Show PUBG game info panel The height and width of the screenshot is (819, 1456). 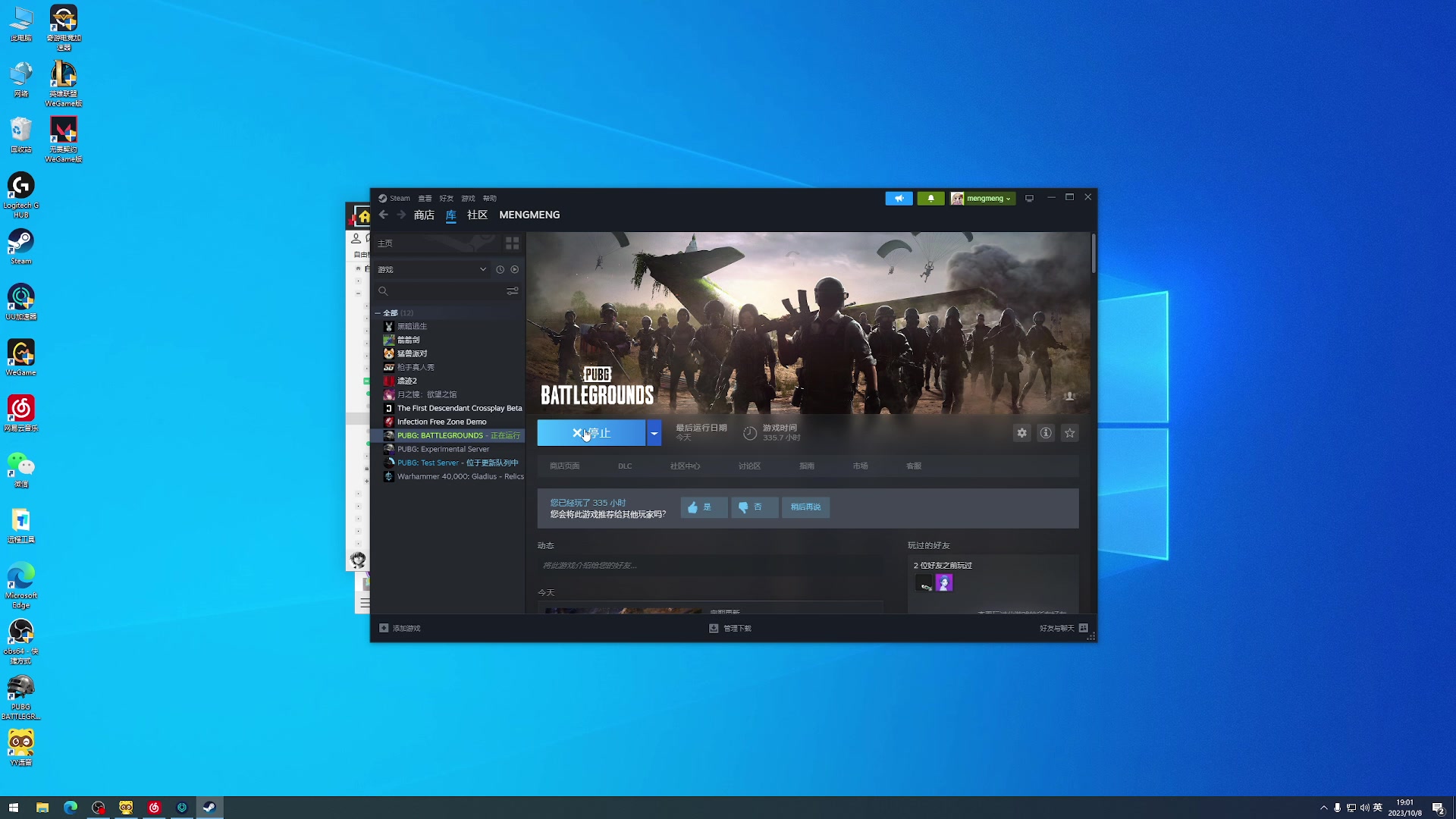[x=1046, y=433]
